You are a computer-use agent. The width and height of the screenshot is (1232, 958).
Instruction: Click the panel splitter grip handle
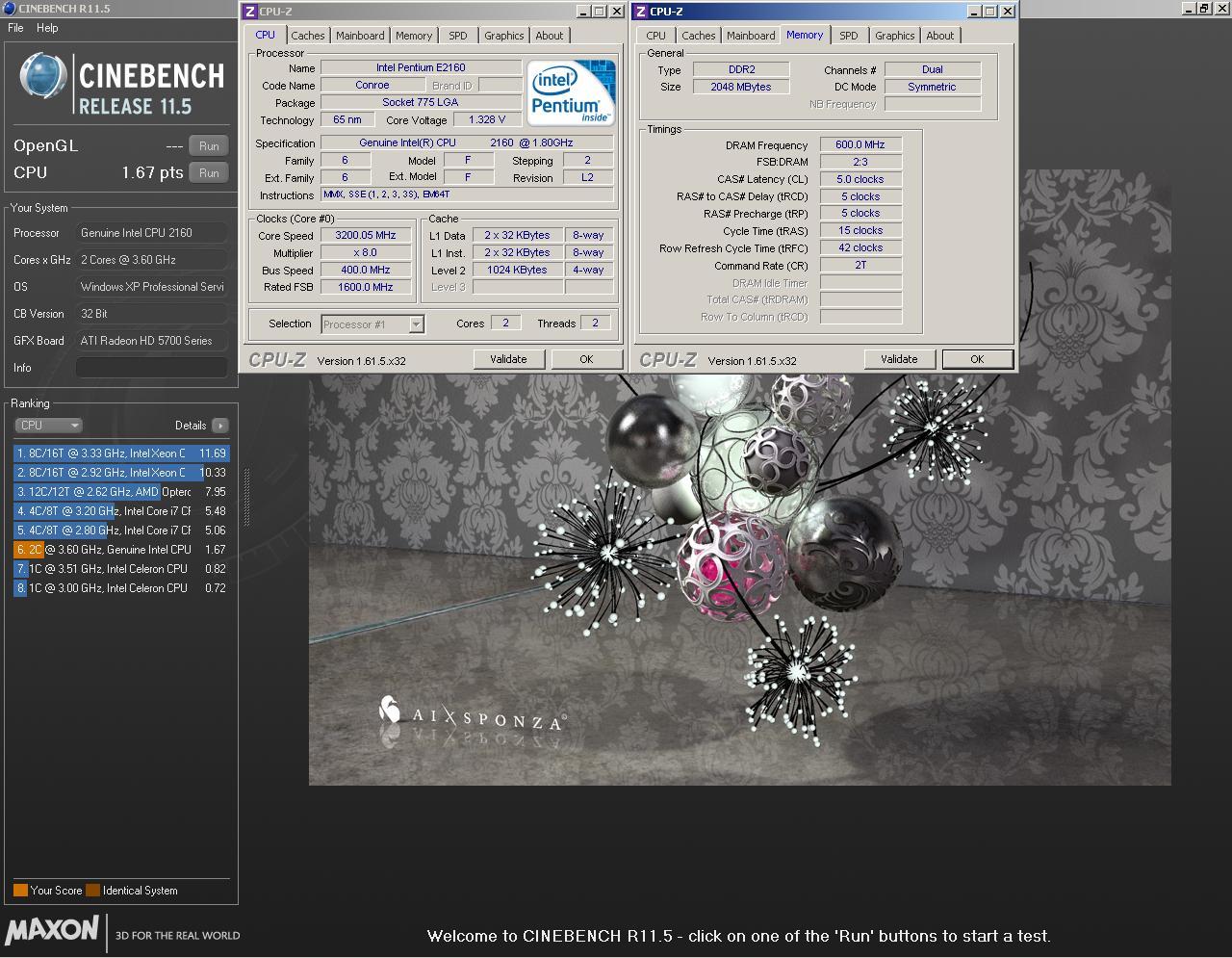pyautogui.click(x=246, y=498)
